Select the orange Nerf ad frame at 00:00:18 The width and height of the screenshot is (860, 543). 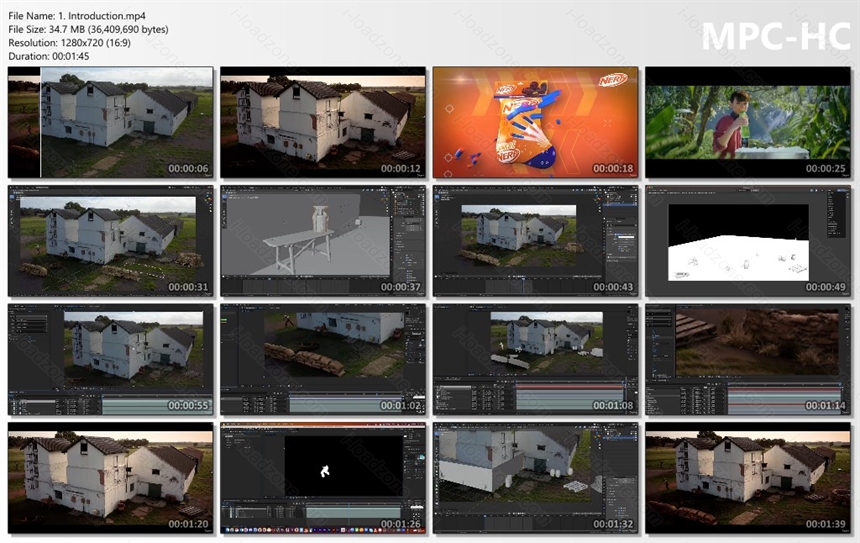(535, 122)
